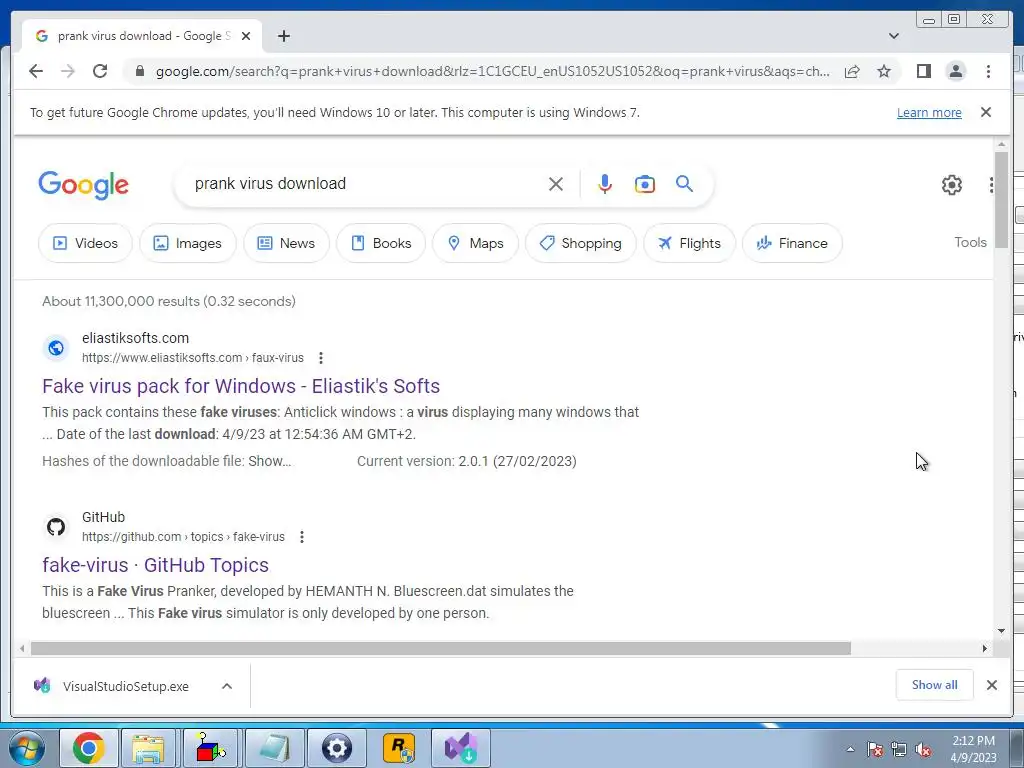Screen dimensions: 1024x768
Task: Submit search with magnifier icon
Action: pos(684,184)
